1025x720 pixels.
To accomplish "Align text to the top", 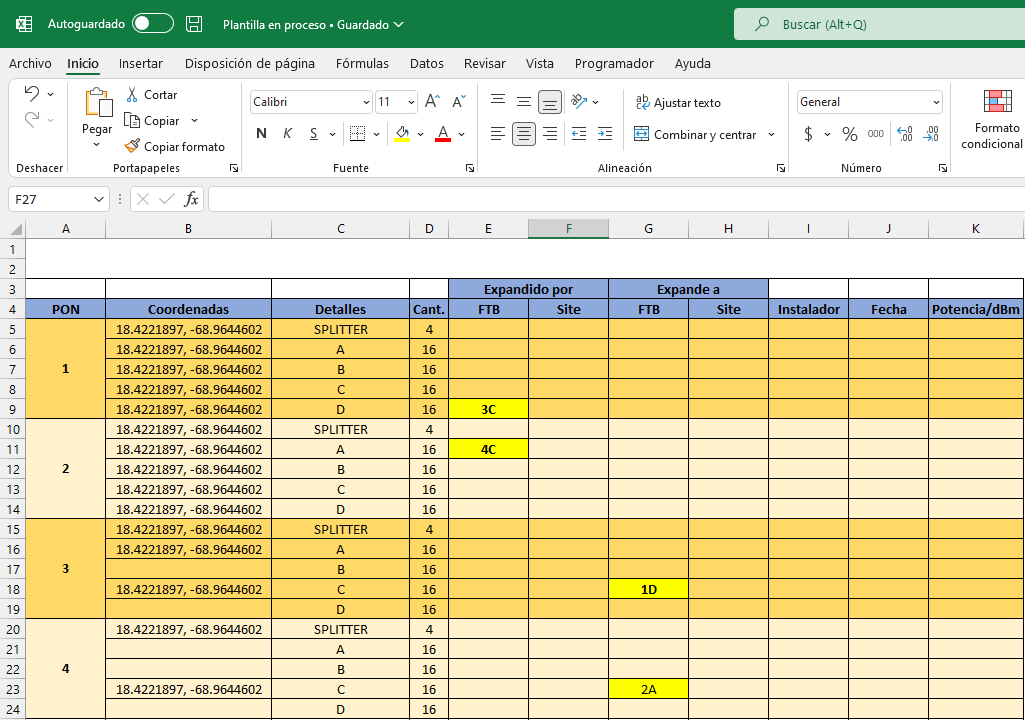I will [498, 100].
